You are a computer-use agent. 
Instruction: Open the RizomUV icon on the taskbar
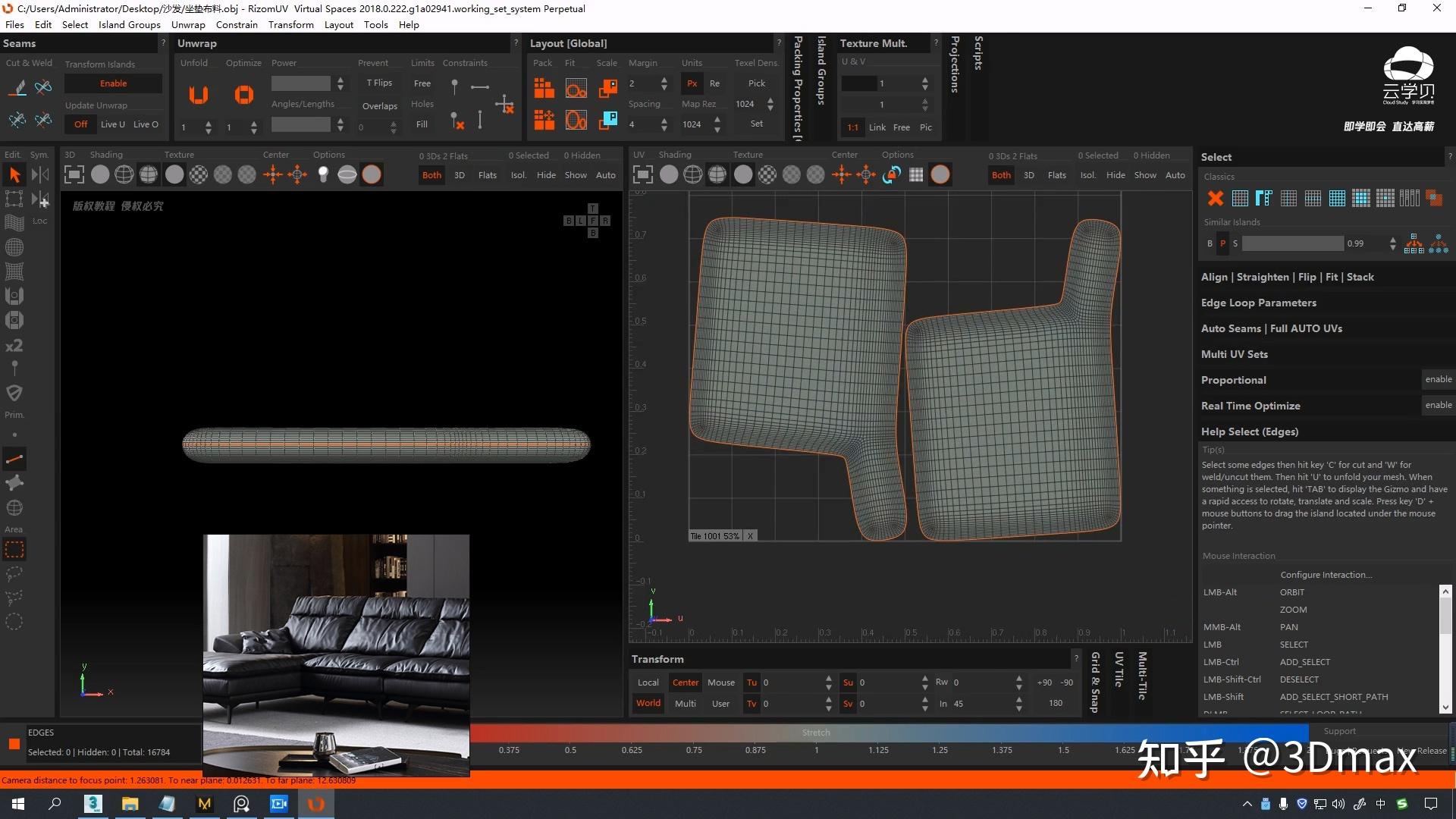pyautogui.click(x=315, y=804)
